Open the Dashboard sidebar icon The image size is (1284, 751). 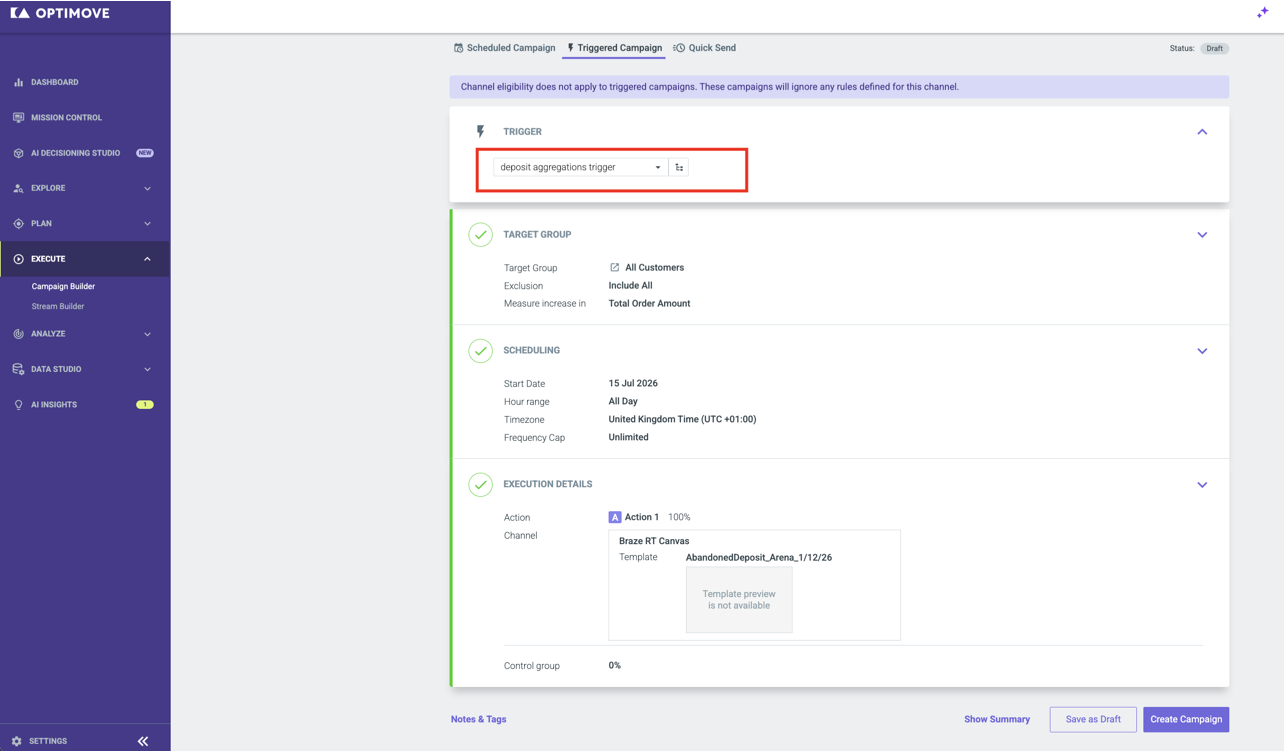click(18, 82)
